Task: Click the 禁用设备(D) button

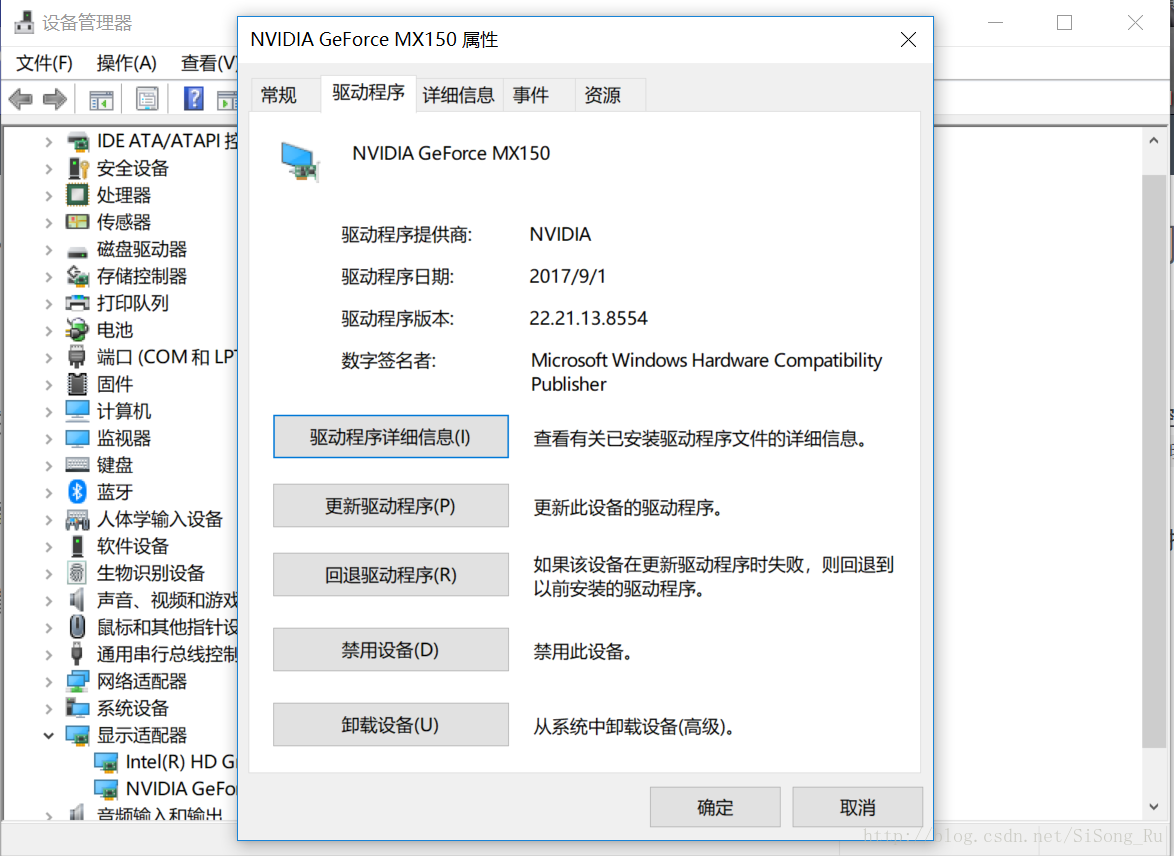Action: [x=390, y=649]
